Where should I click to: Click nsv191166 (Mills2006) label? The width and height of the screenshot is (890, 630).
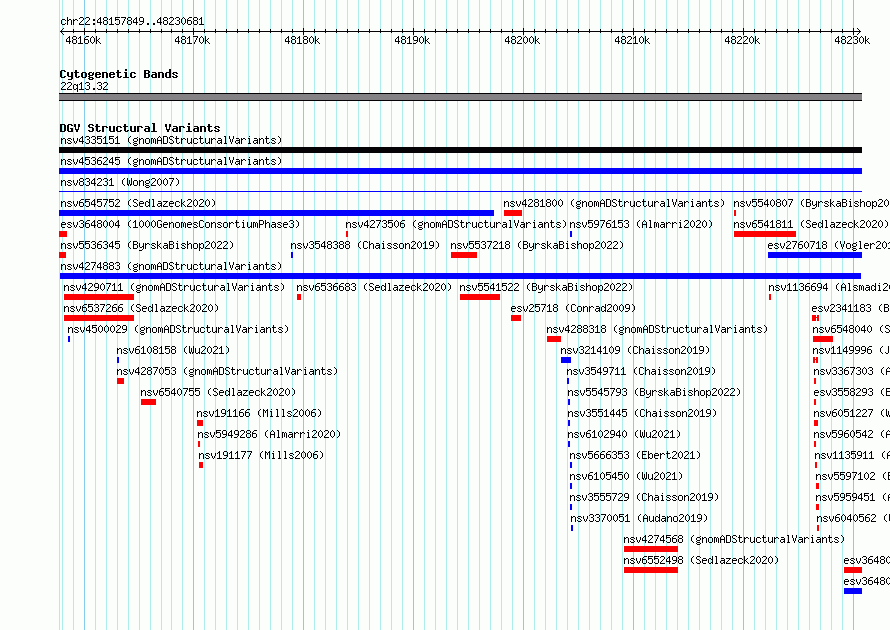click(259, 413)
